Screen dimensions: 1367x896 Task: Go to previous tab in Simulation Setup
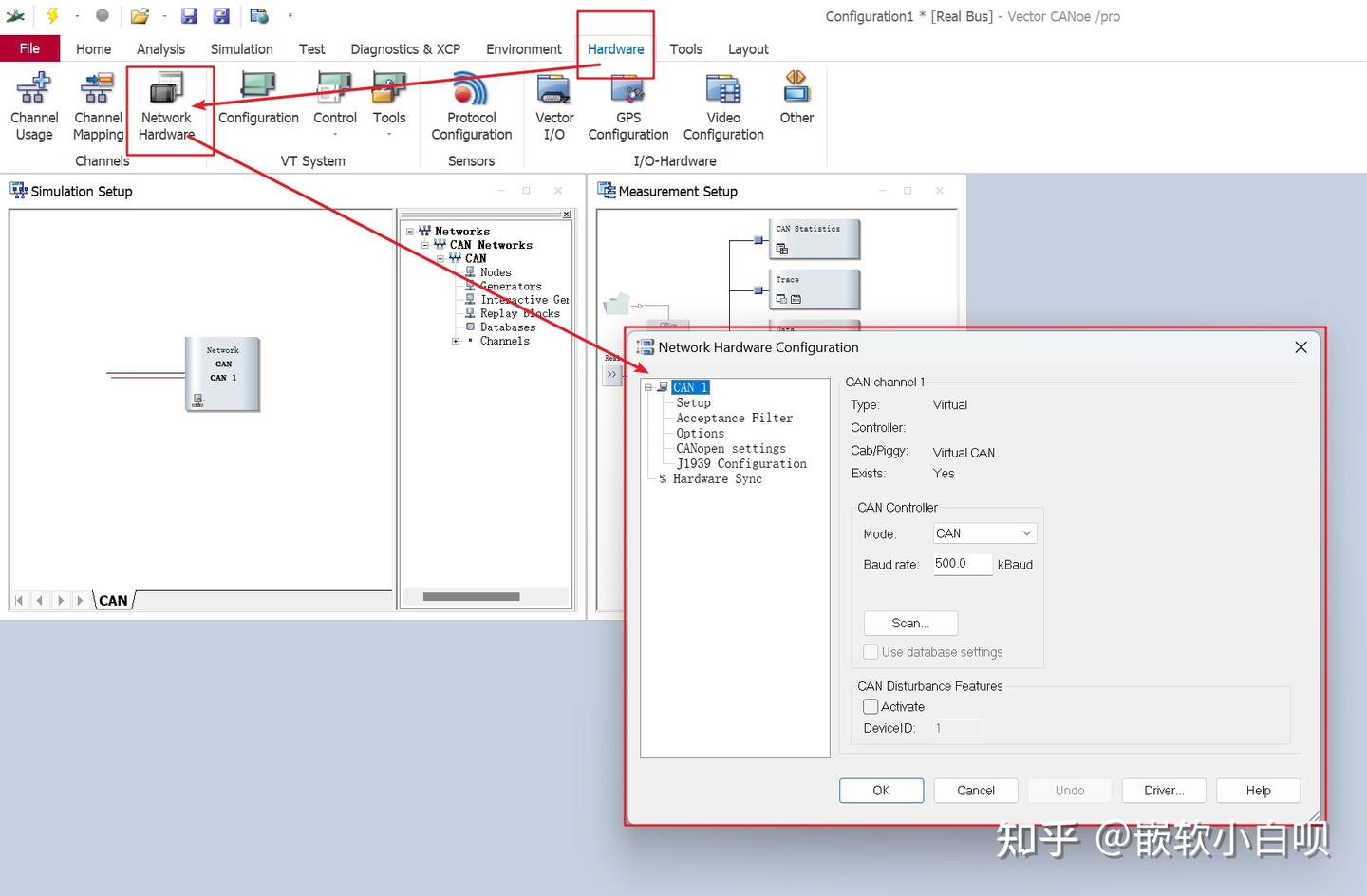click(39, 600)
